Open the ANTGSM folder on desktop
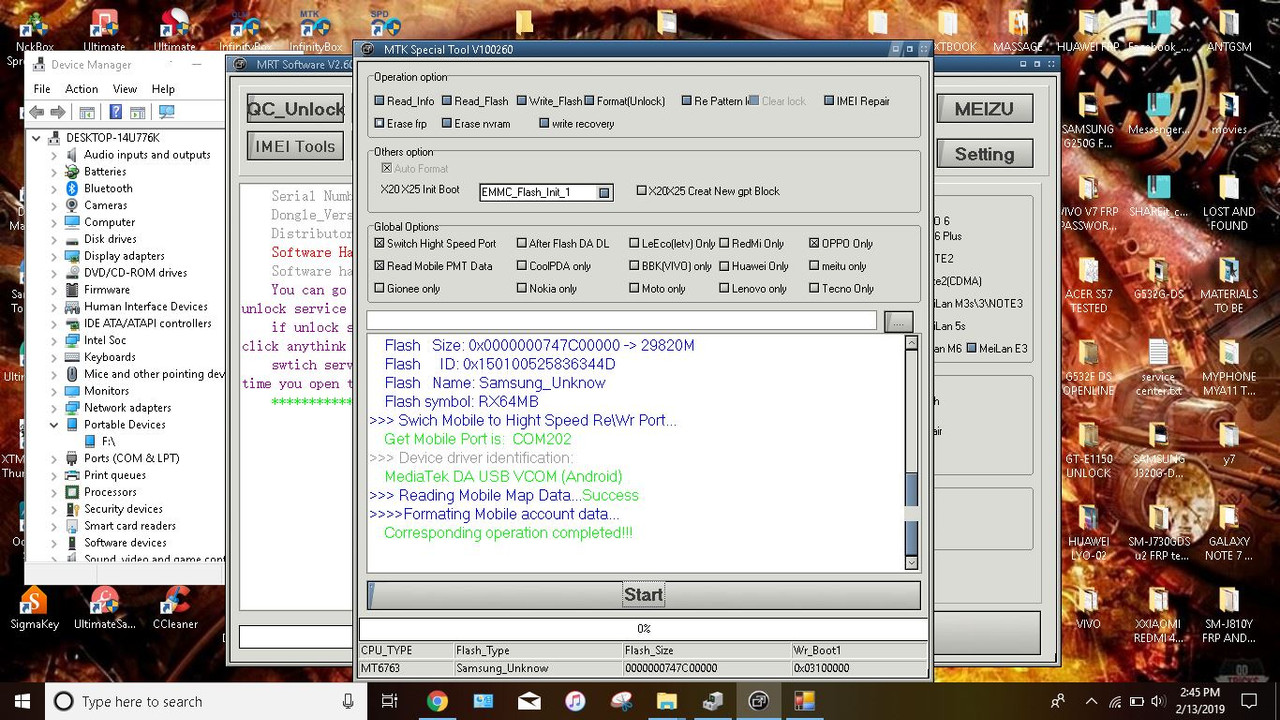 1229,32
